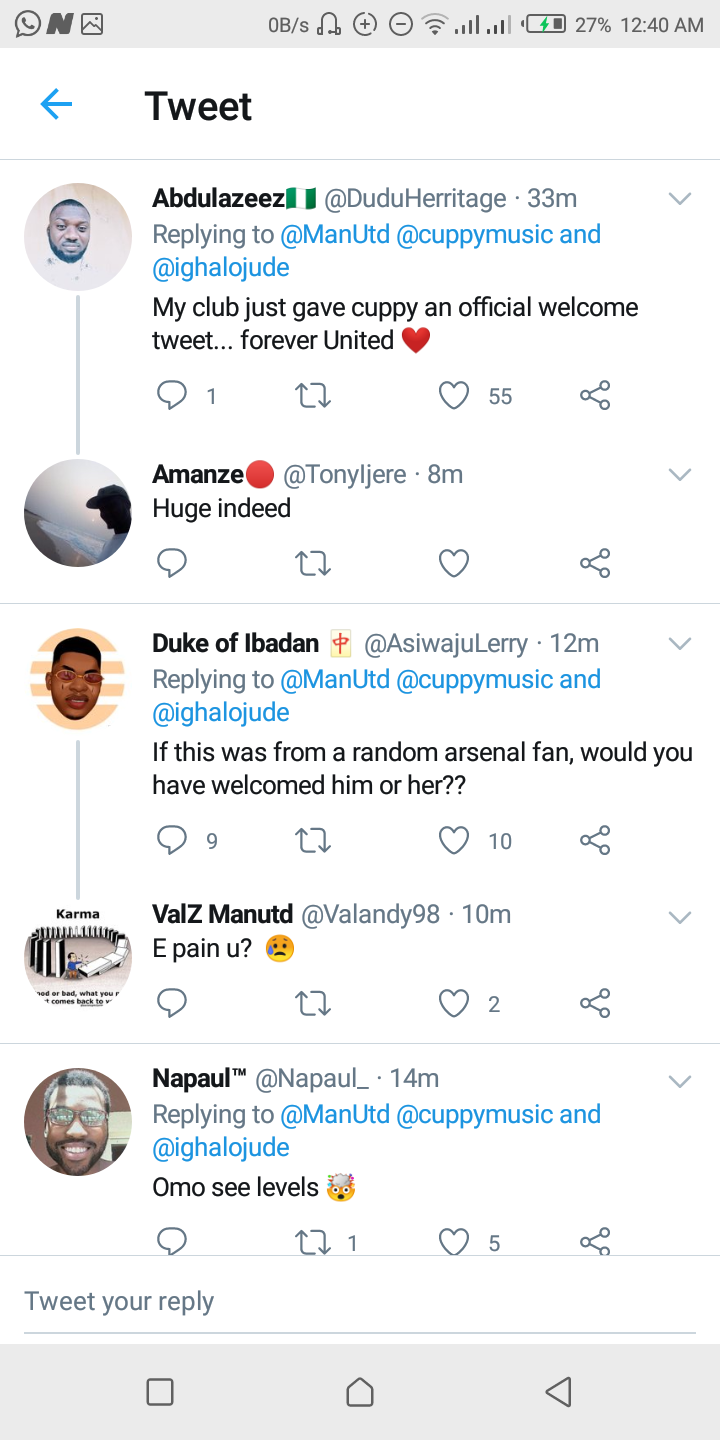Open @ighalojude mention in Duke of Ibadan's tweet

(221, 713)
